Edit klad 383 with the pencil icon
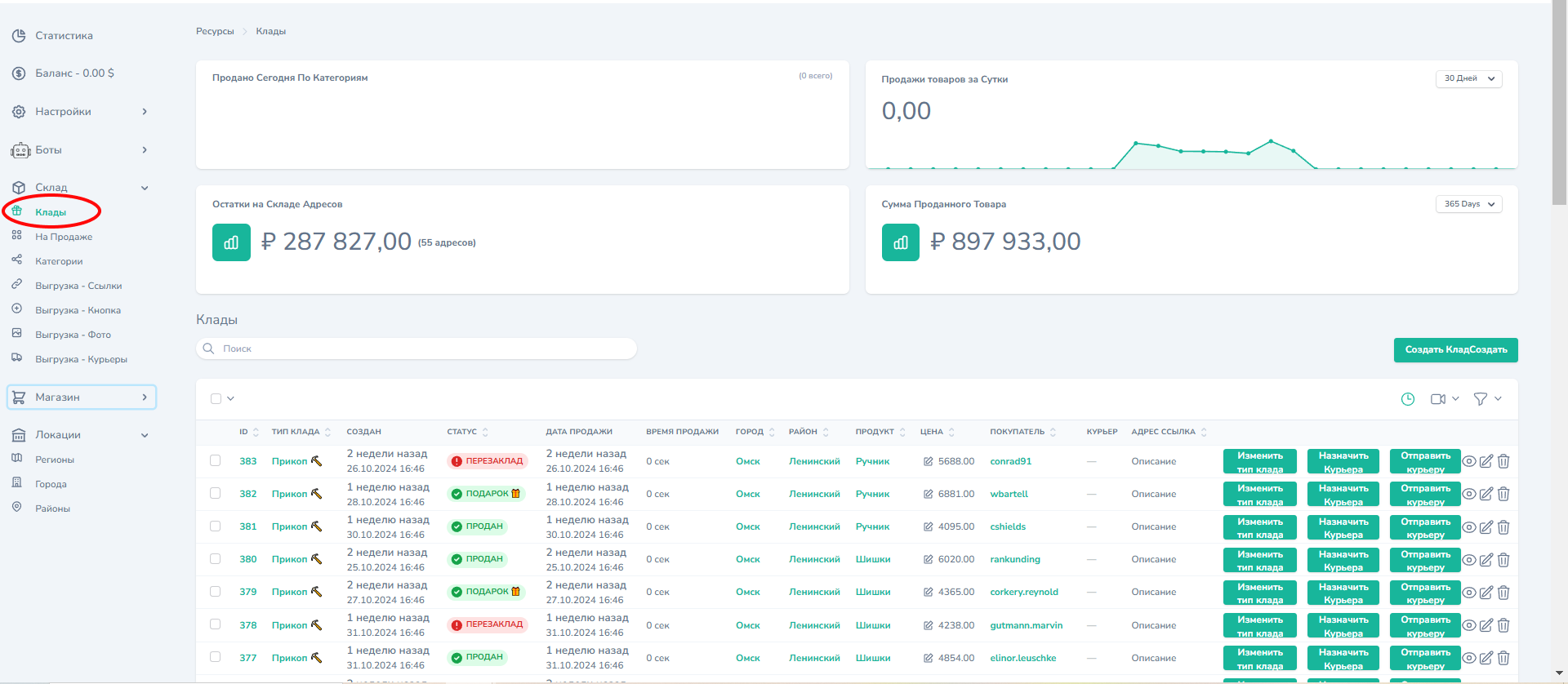Image resolution: width=1568 pixels, height=684 pixels. click(1486, 461)
